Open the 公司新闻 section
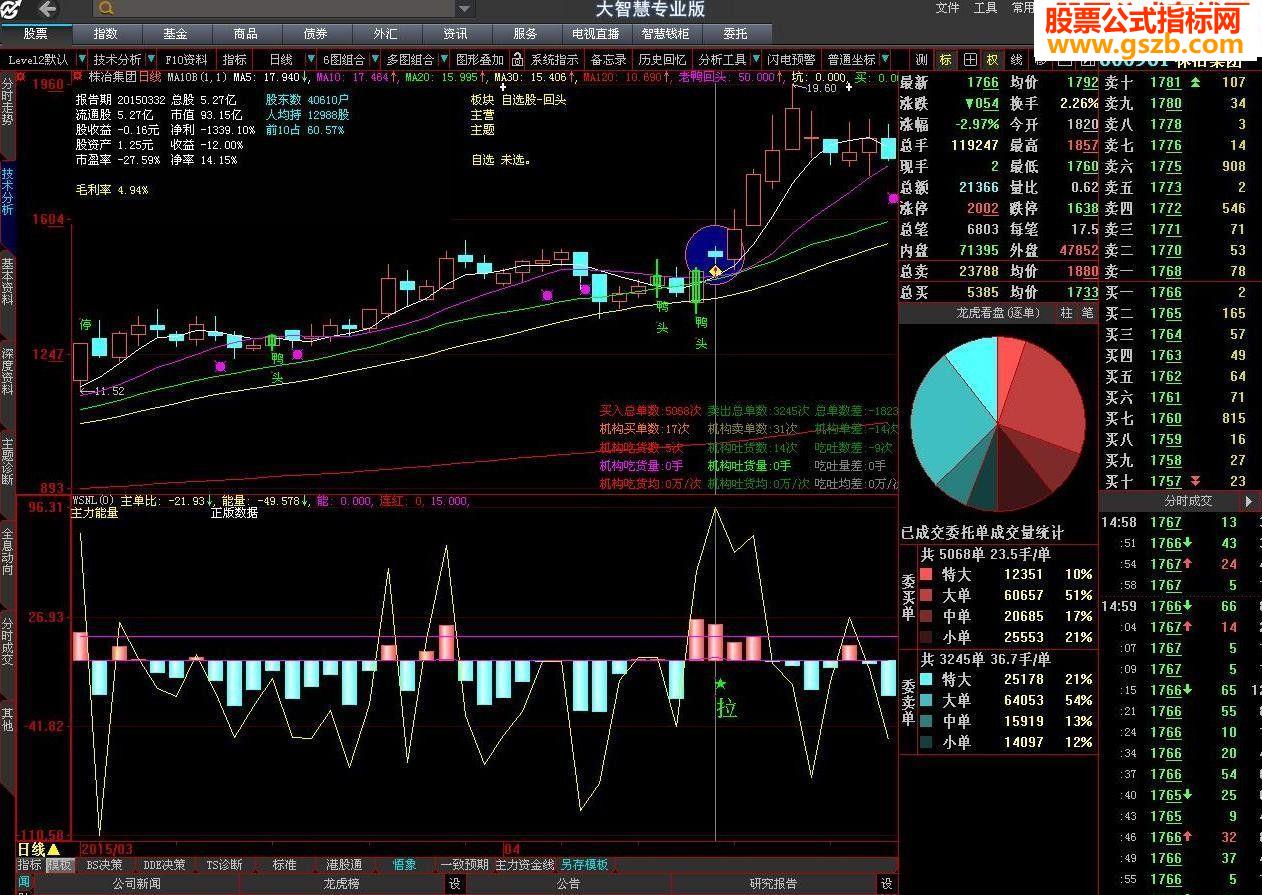The image size is (1262, 895). tap(136, 884)
